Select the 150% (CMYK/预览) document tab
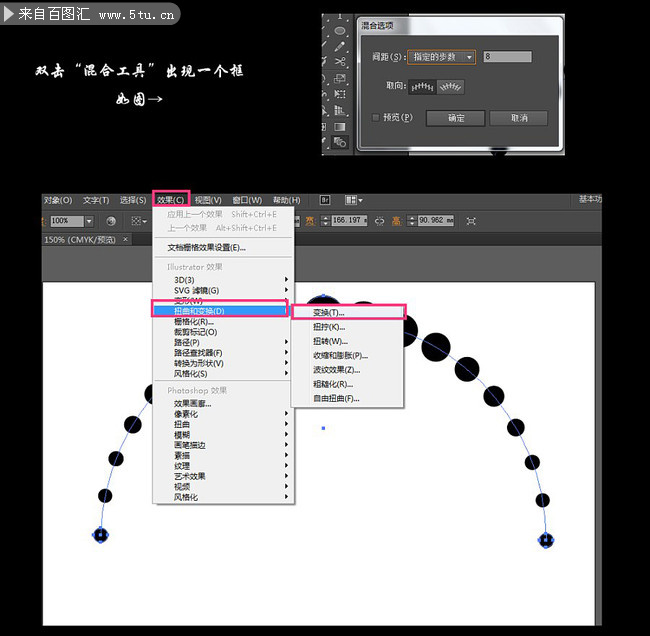650x636 pixels. pos(80,240)
